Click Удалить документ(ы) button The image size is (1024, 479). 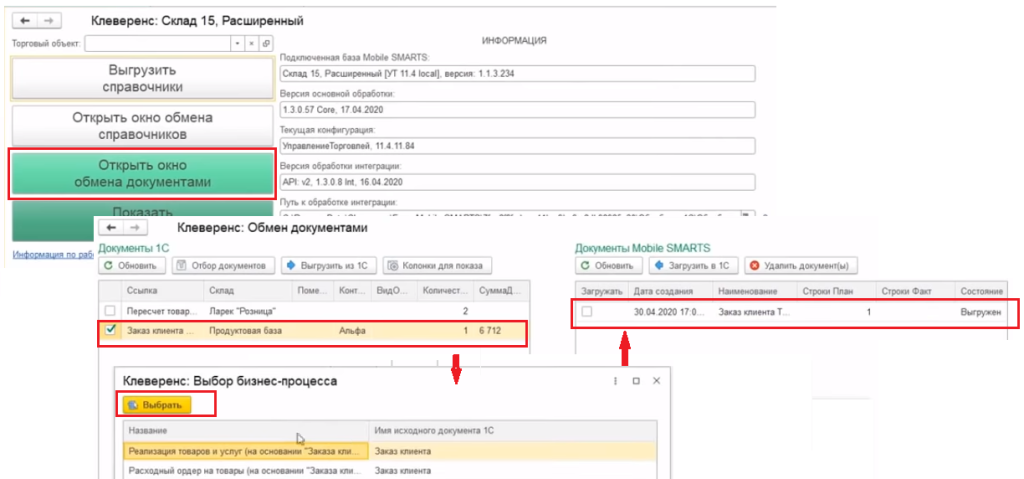pos(801,266)
